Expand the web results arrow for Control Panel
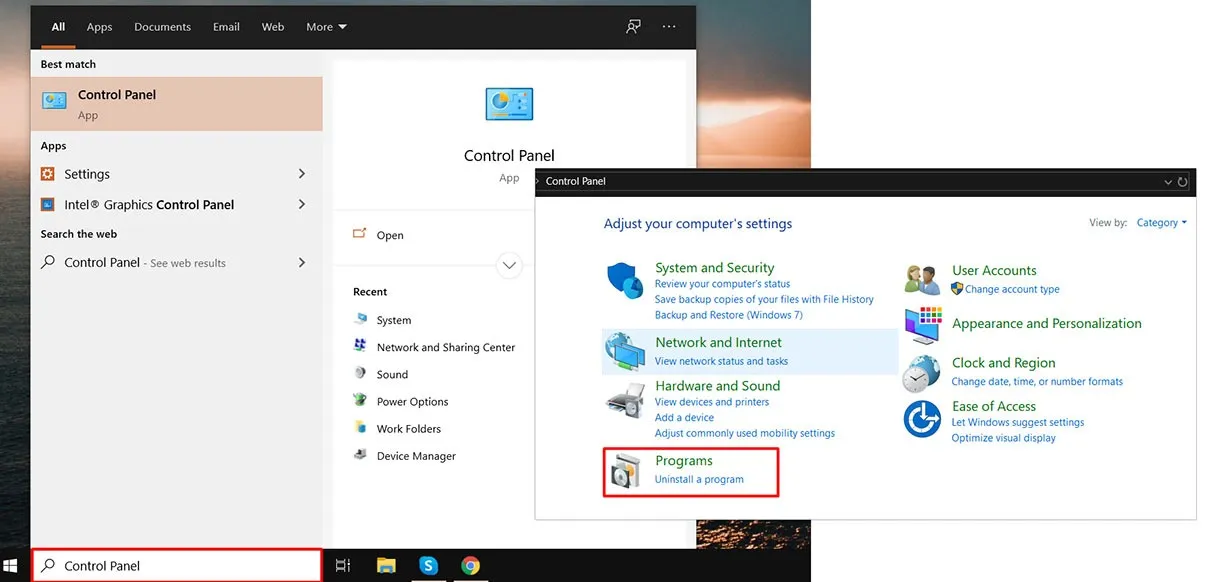1205x582 pixels. [x=302, y=263]
